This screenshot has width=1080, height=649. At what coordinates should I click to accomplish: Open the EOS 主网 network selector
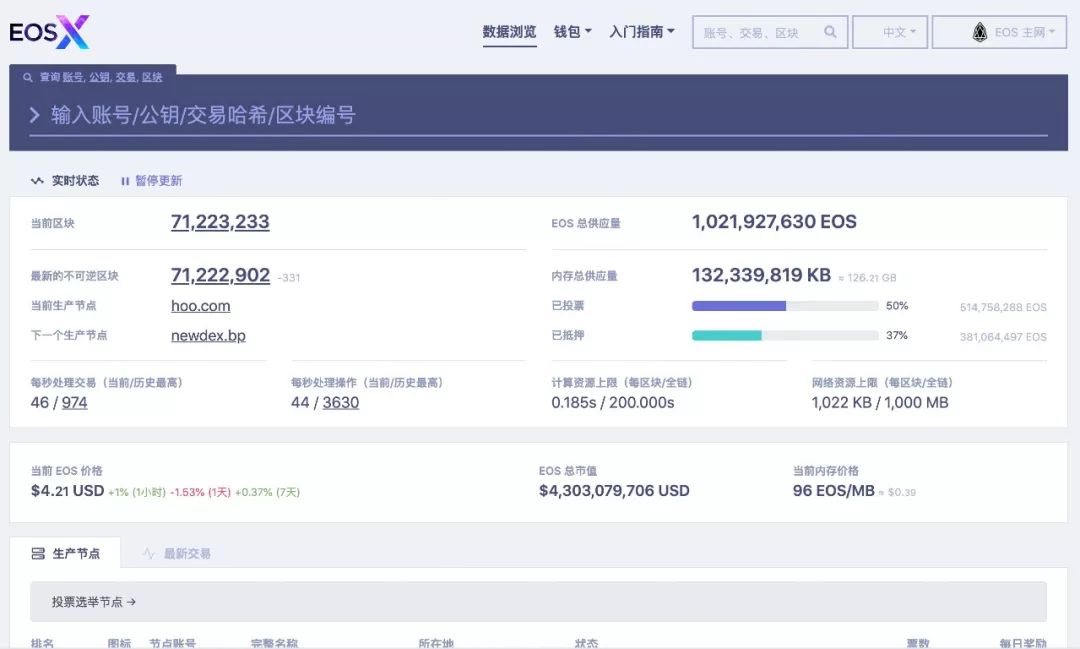[999, 32]
